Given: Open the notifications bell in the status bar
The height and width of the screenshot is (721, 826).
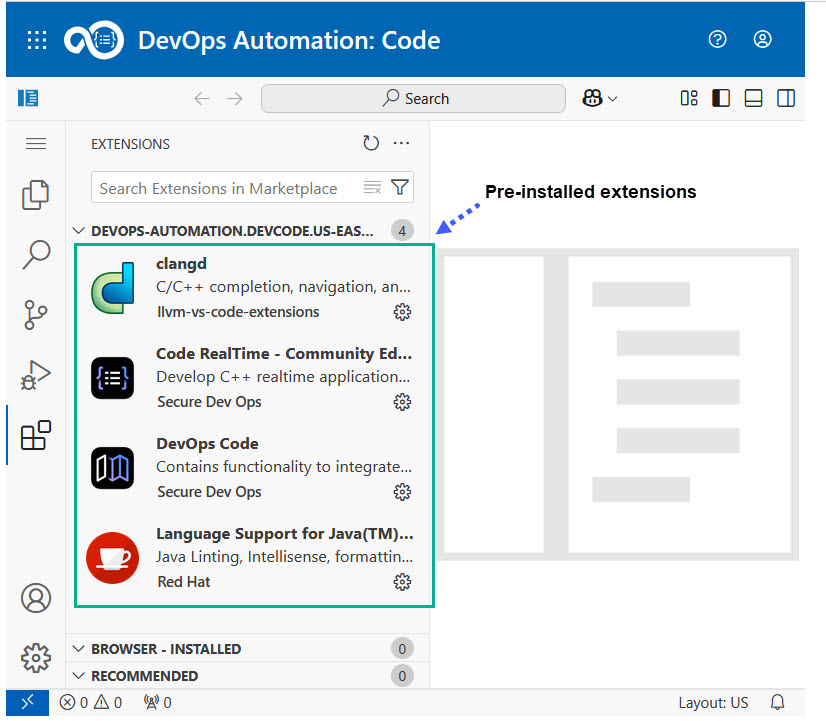Looking at the screenshot, I should click(x=777, y=702).
